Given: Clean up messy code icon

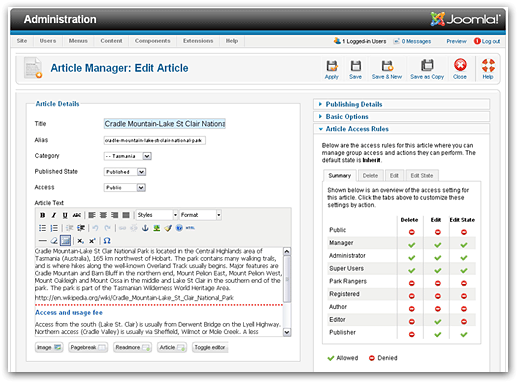Looking at the screenshot, I should click(x=168, y=228).
